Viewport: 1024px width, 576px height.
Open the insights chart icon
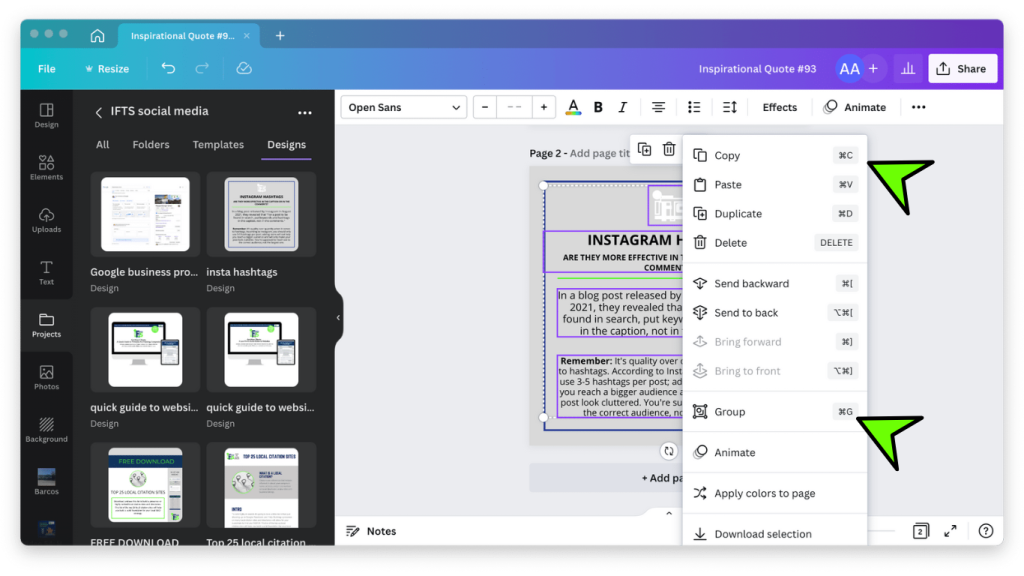[x=908, y=69]
